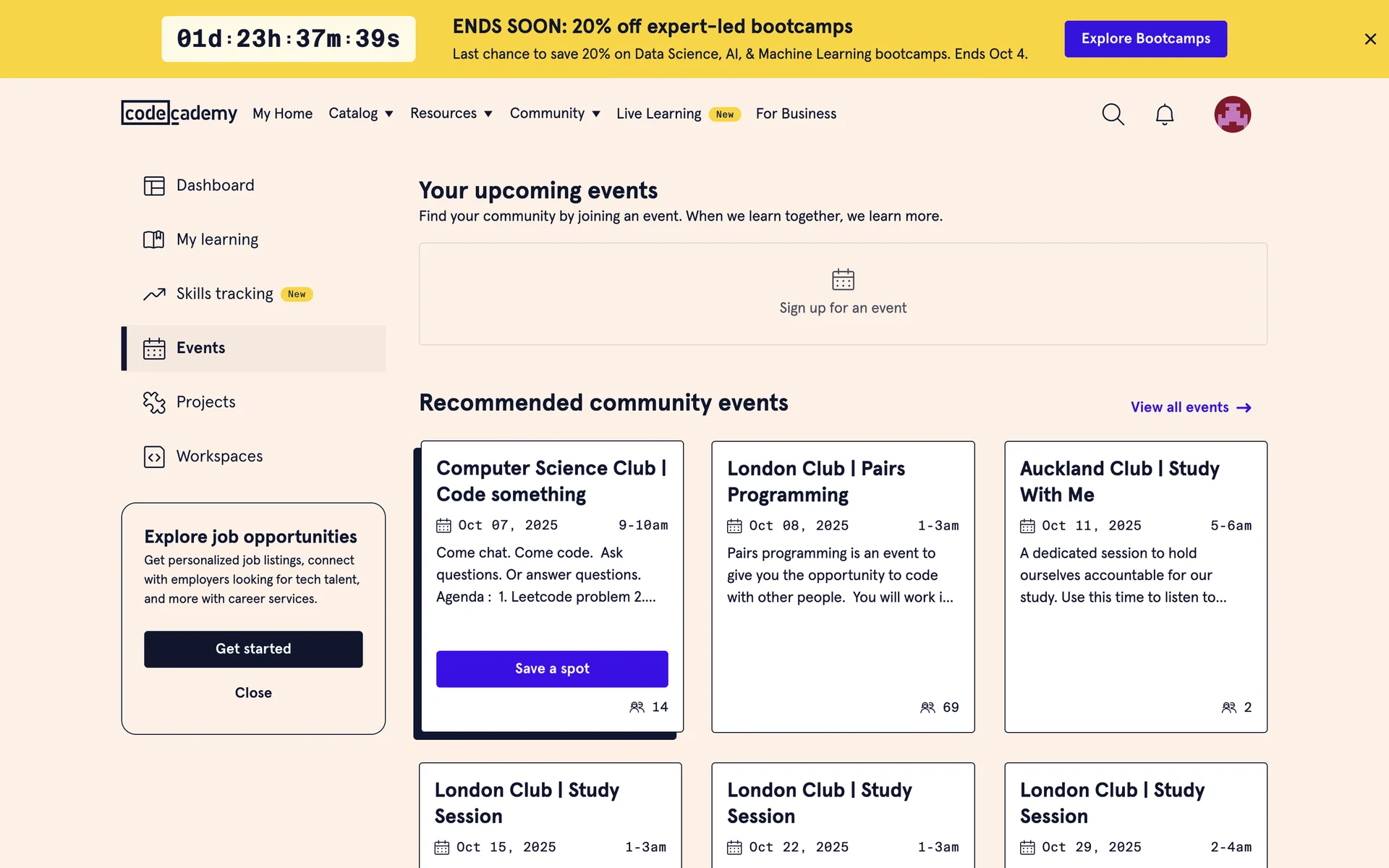Image resolution: width=1389 pixels, height=868 pixels.
Task: Open the search magnifier icon
Action: [x=1113, y=114]
